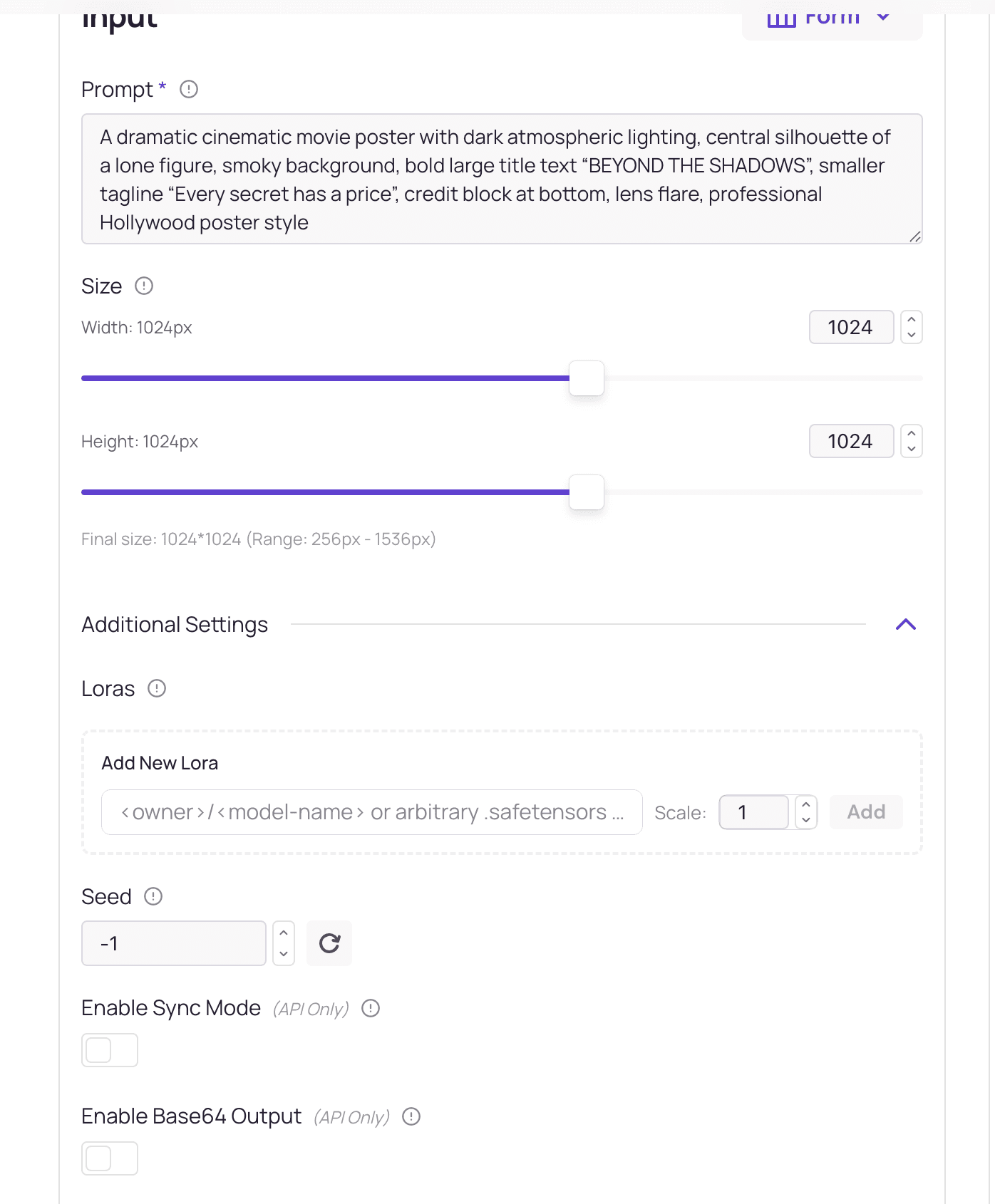Click into the Prompt text area

click(502, 179)
